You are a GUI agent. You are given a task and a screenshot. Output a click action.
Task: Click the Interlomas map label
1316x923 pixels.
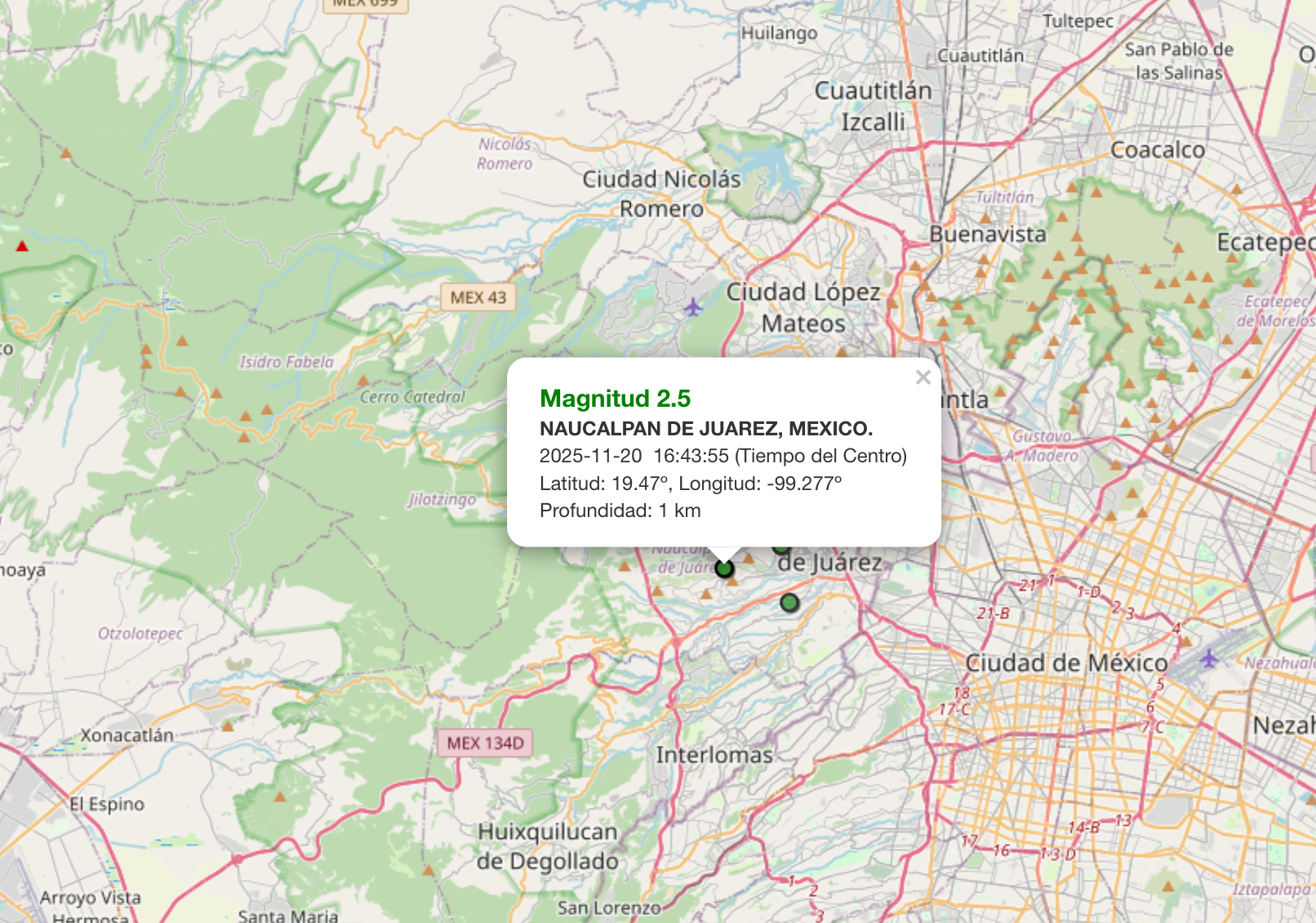coord(714,755)
